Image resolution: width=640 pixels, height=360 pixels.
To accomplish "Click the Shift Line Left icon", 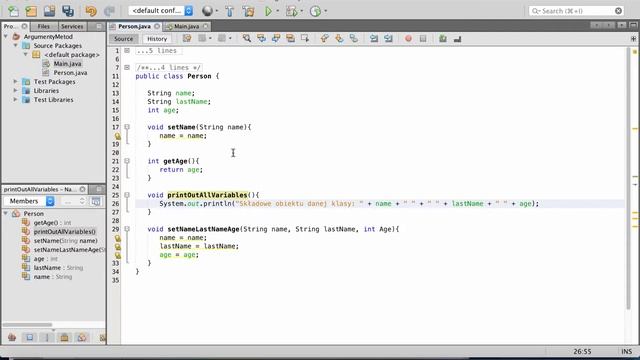I will [373, 38].
